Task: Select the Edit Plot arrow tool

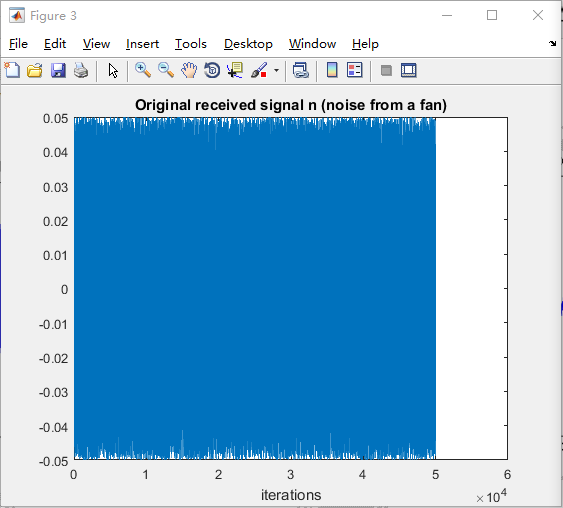Action: click(x=113, y=70)
